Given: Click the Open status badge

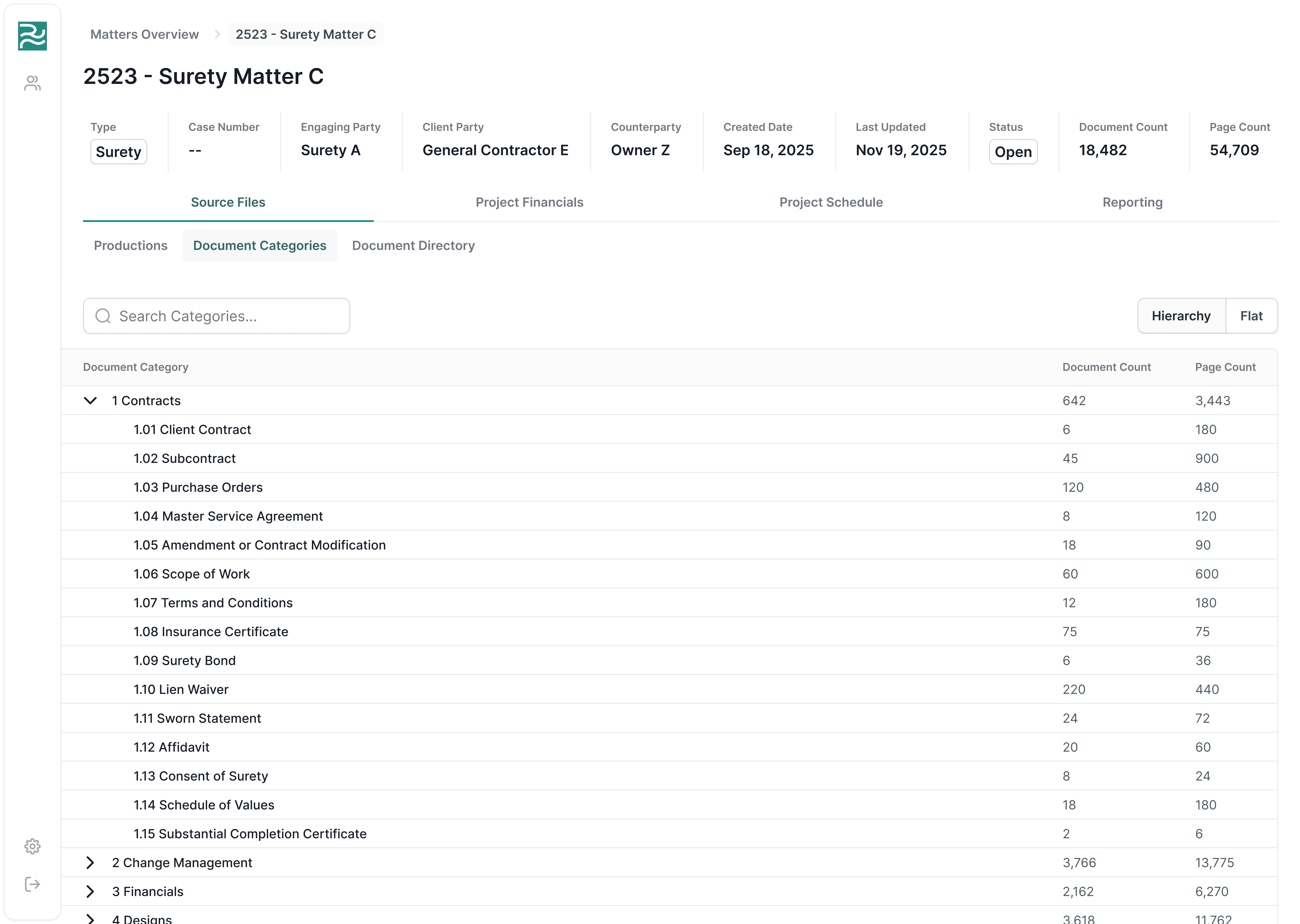Looking at the screenshot, I should point(1013,152).
